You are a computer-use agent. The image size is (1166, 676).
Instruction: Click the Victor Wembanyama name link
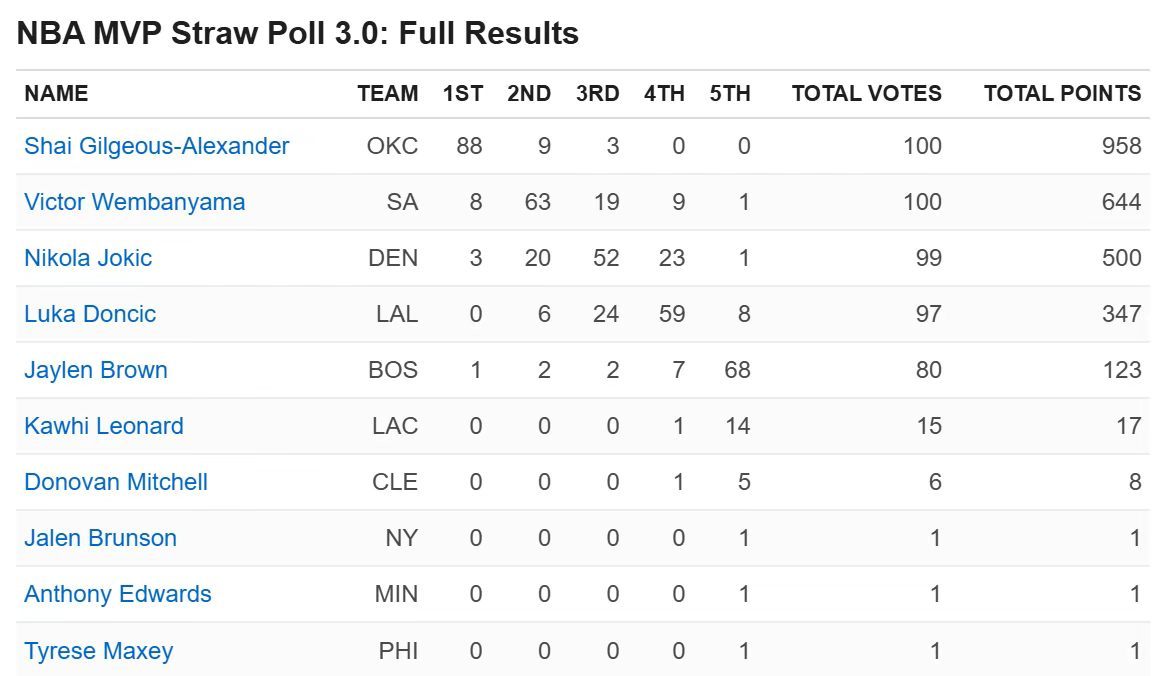point(135,202)
